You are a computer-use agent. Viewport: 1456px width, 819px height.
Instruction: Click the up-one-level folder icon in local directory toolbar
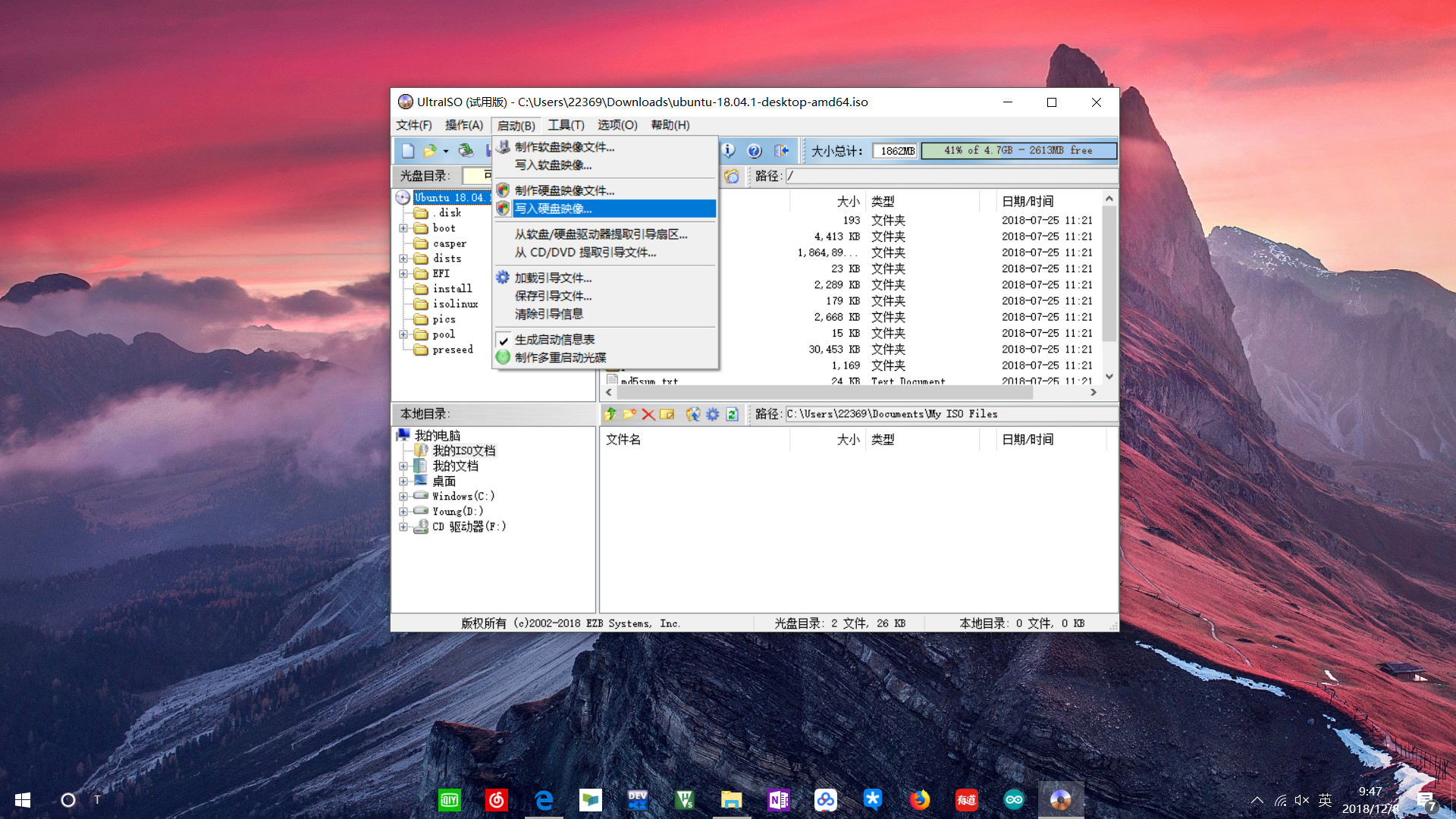610,414
